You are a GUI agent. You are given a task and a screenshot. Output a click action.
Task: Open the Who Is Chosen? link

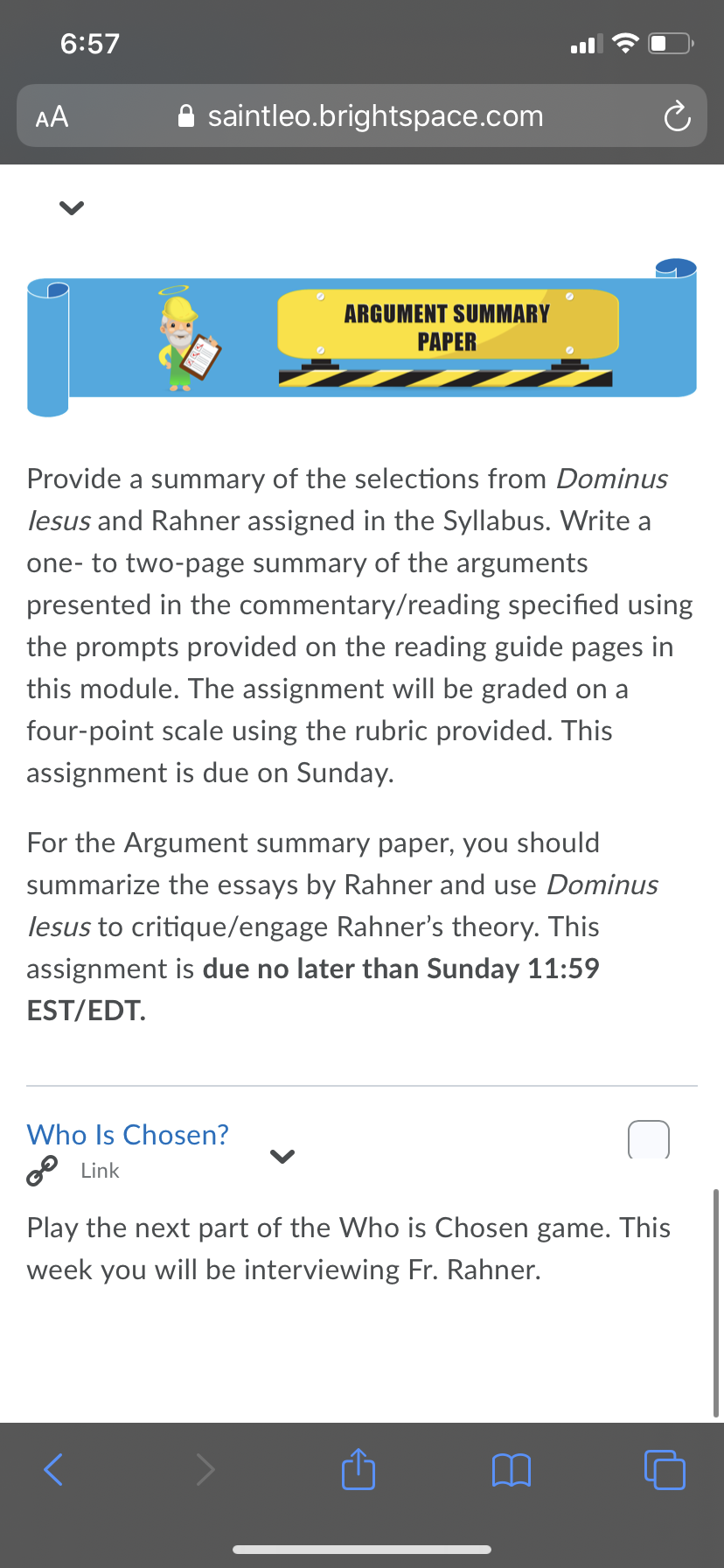pos(128,1135)
